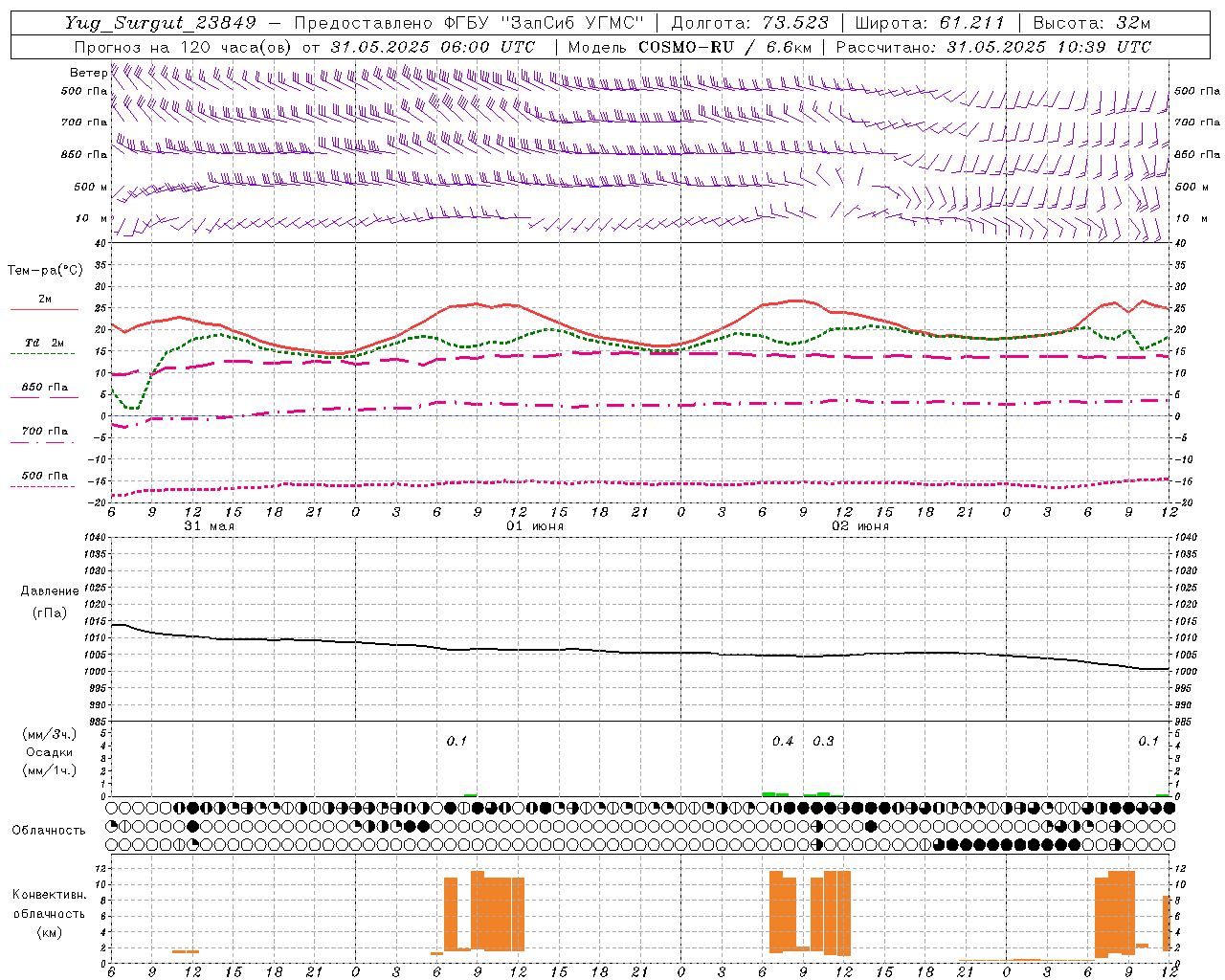This screenshot has width=1225, height=980.
Task: Click the station title Yug_Surgut_23849
Action: pyautogui.click(x=161, y=24)
